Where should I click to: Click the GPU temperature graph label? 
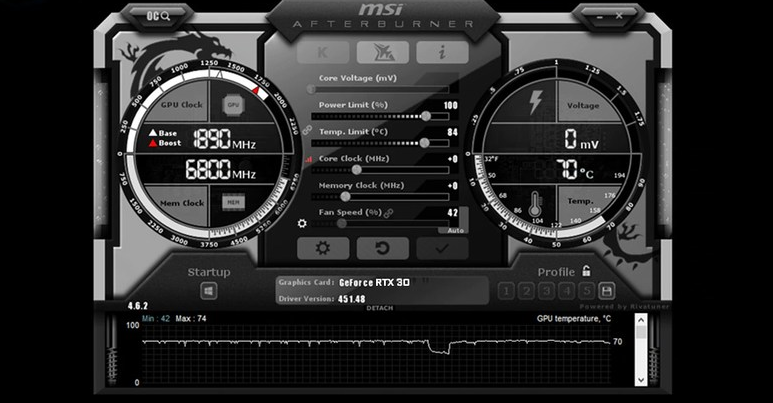click(574, 319)
